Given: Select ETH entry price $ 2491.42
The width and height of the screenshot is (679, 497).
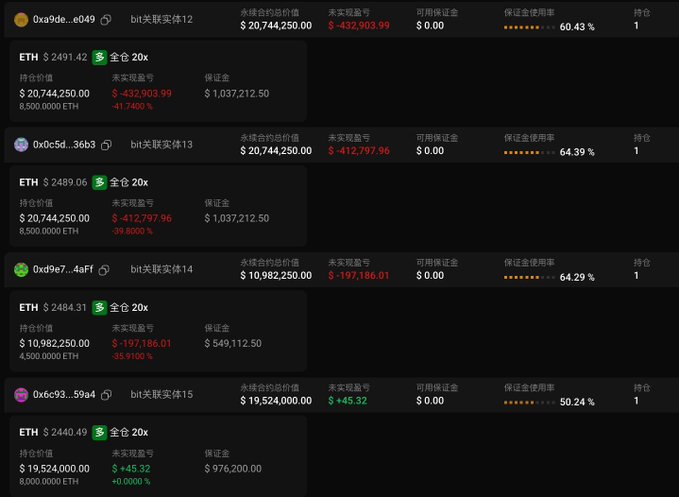Looking at the screenshot, I should [65, 57].
